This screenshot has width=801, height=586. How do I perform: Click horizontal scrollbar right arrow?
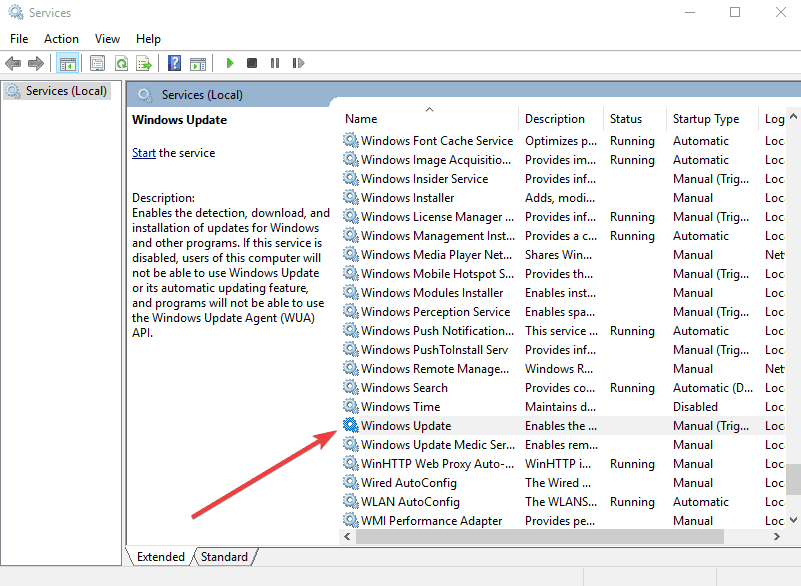(x=777, y=536)
